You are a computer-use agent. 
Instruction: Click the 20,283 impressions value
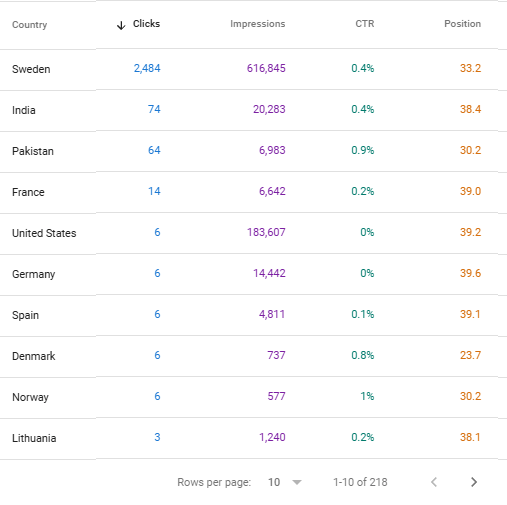coord(269,109)
